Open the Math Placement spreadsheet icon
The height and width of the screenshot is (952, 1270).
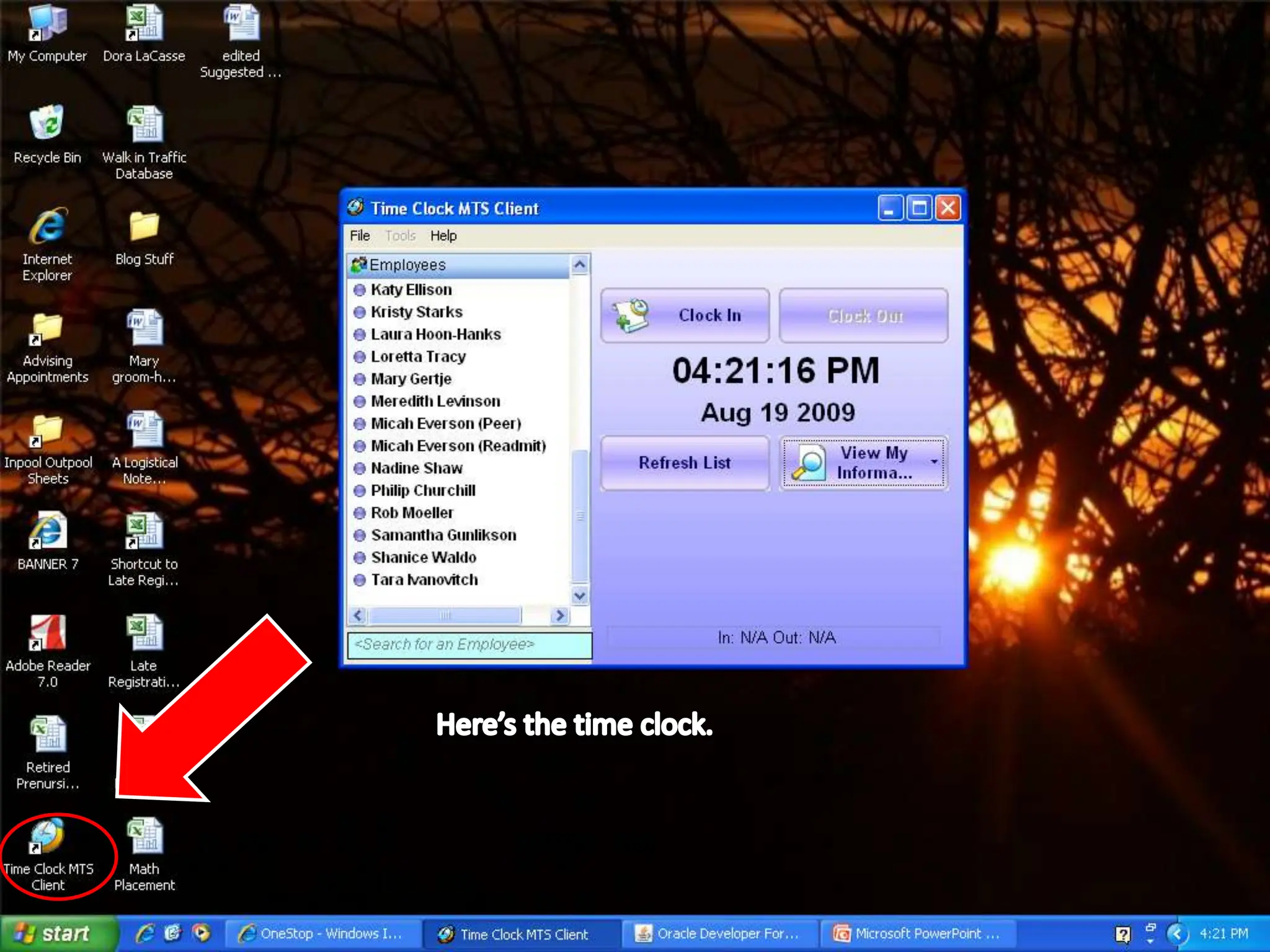[x=144, y=837]
